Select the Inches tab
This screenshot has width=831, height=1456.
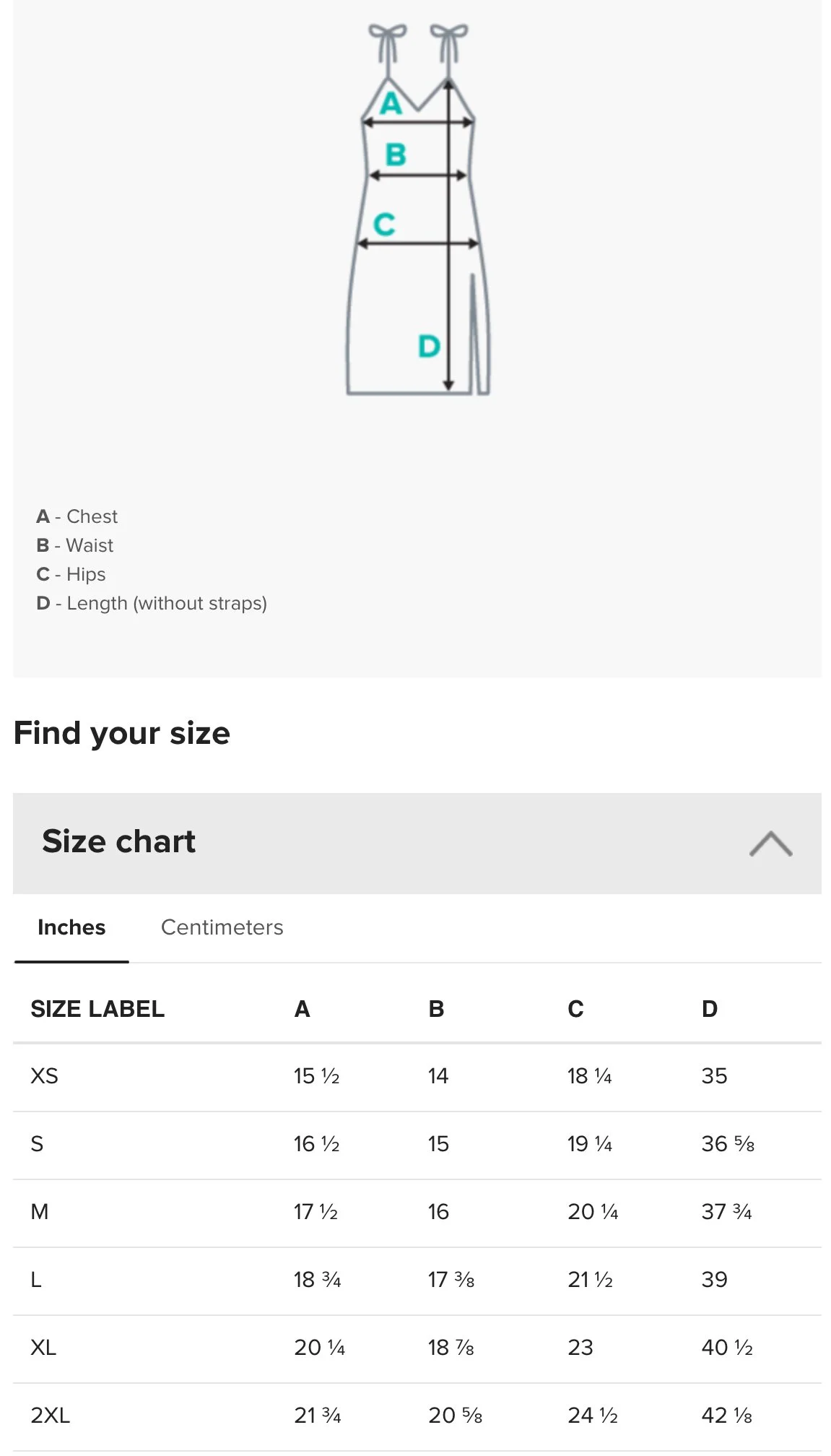click(71, 927)
